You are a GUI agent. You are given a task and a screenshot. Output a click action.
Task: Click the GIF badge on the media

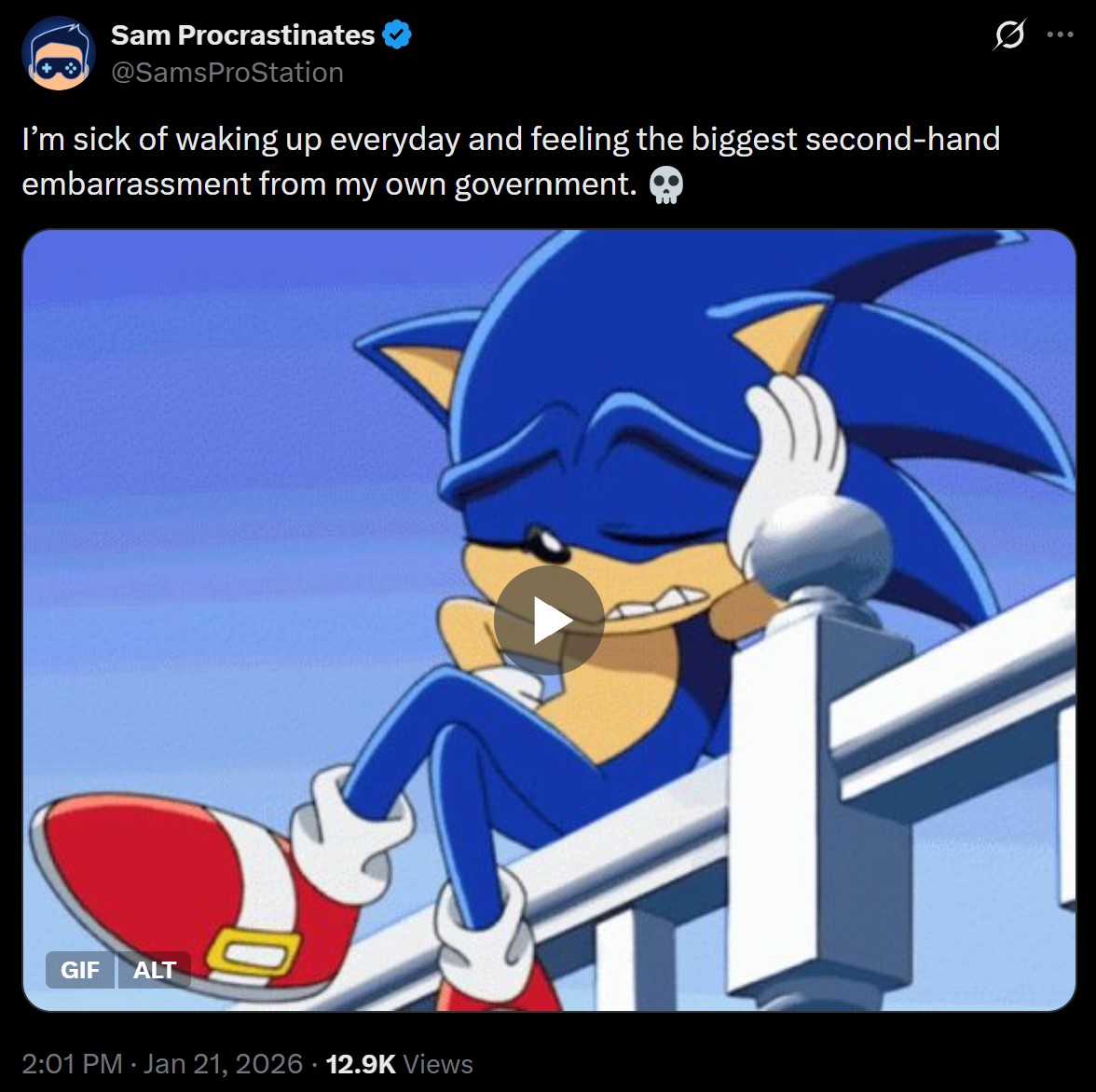(x=80, y=970)
